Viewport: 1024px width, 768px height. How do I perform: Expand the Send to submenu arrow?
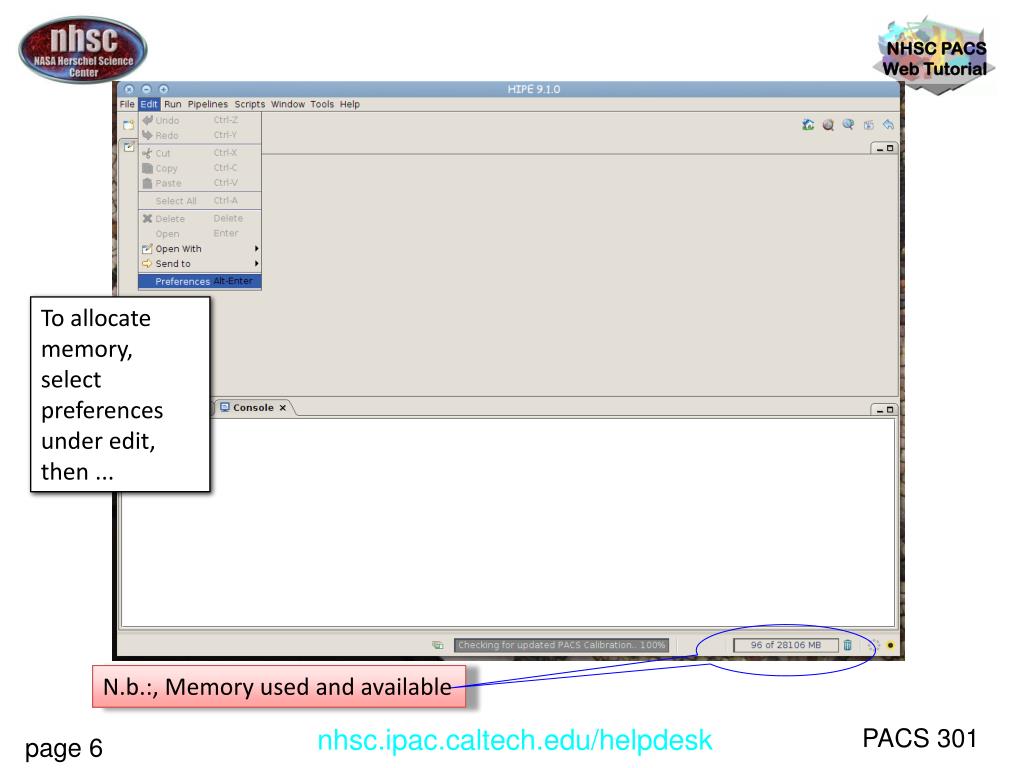257,264
